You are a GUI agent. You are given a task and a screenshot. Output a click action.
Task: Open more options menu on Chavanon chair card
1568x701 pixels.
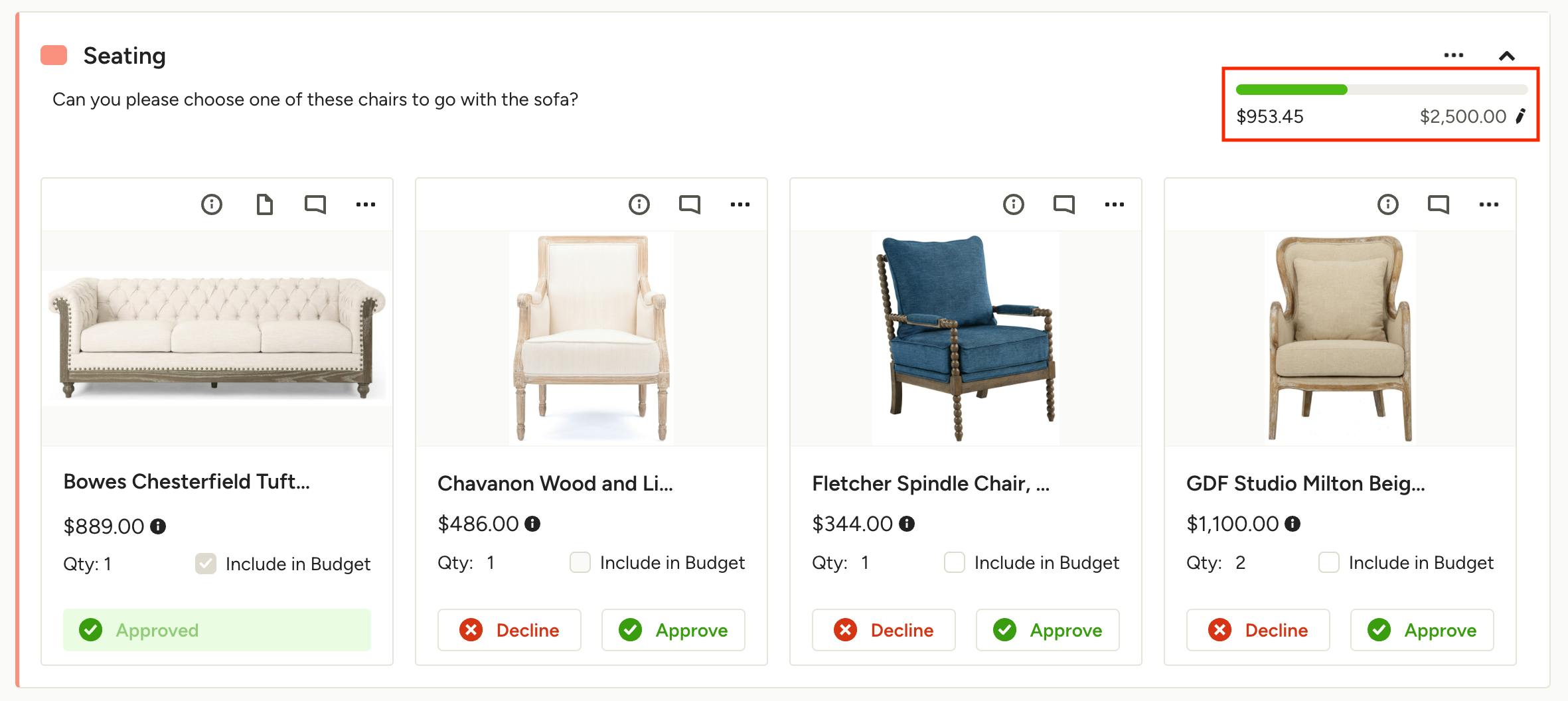[x=740, y=204]
